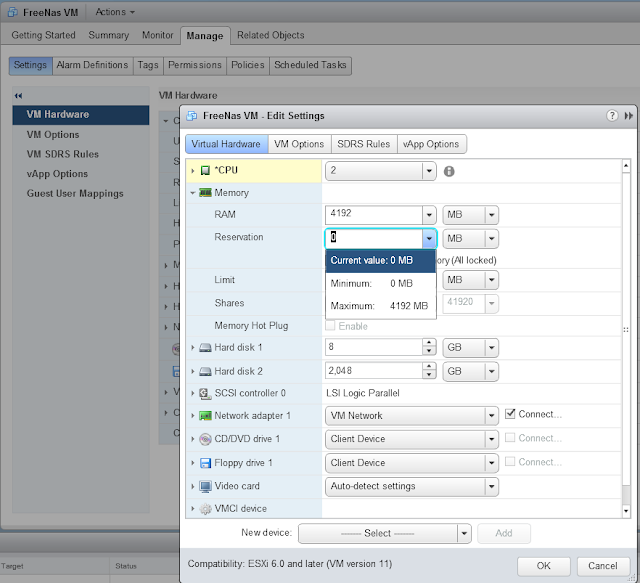Toggle Floppy drive 1 Connect checkbox

pos(510,462)
